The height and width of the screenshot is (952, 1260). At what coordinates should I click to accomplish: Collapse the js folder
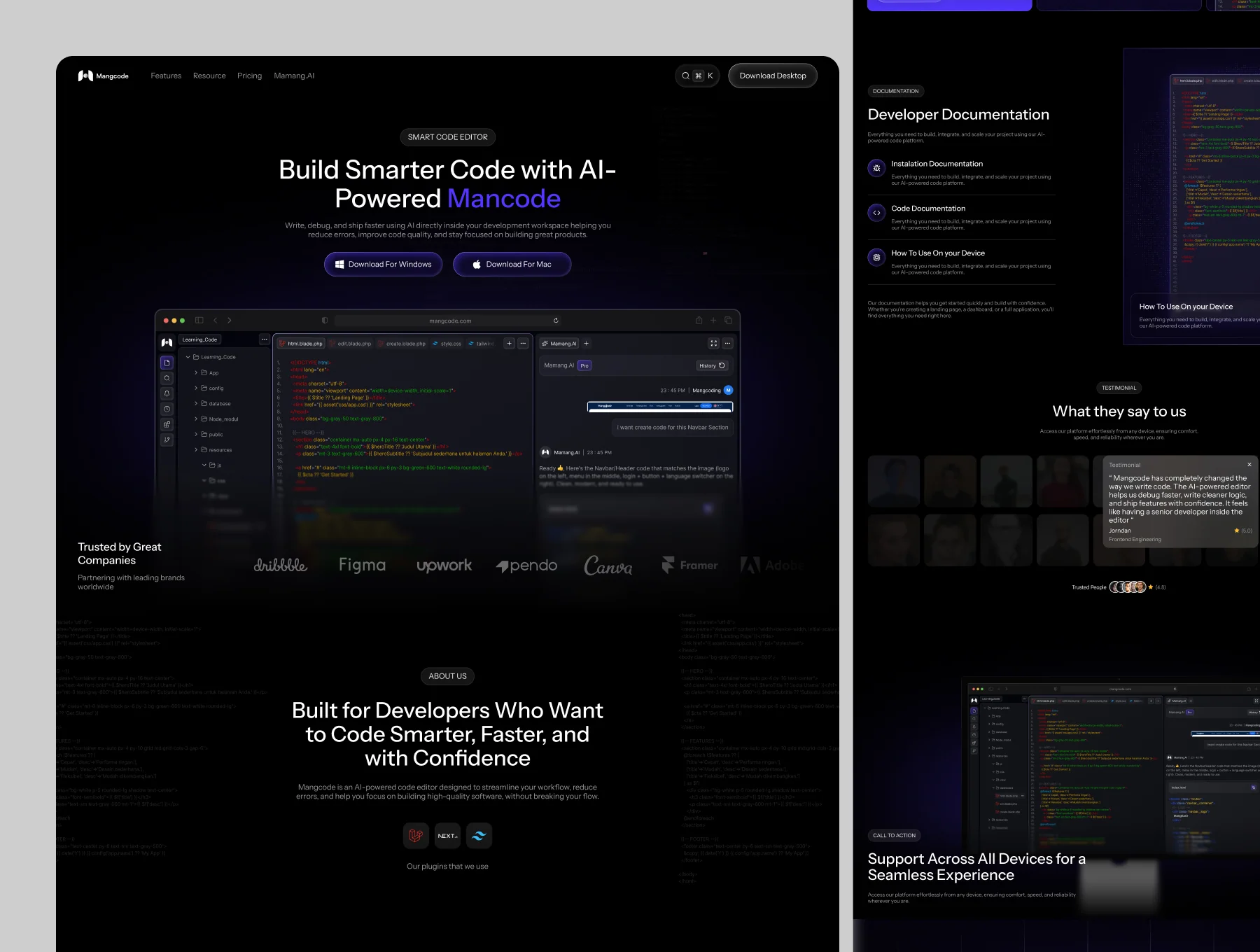pyautogui.click(x=211, y=465)
